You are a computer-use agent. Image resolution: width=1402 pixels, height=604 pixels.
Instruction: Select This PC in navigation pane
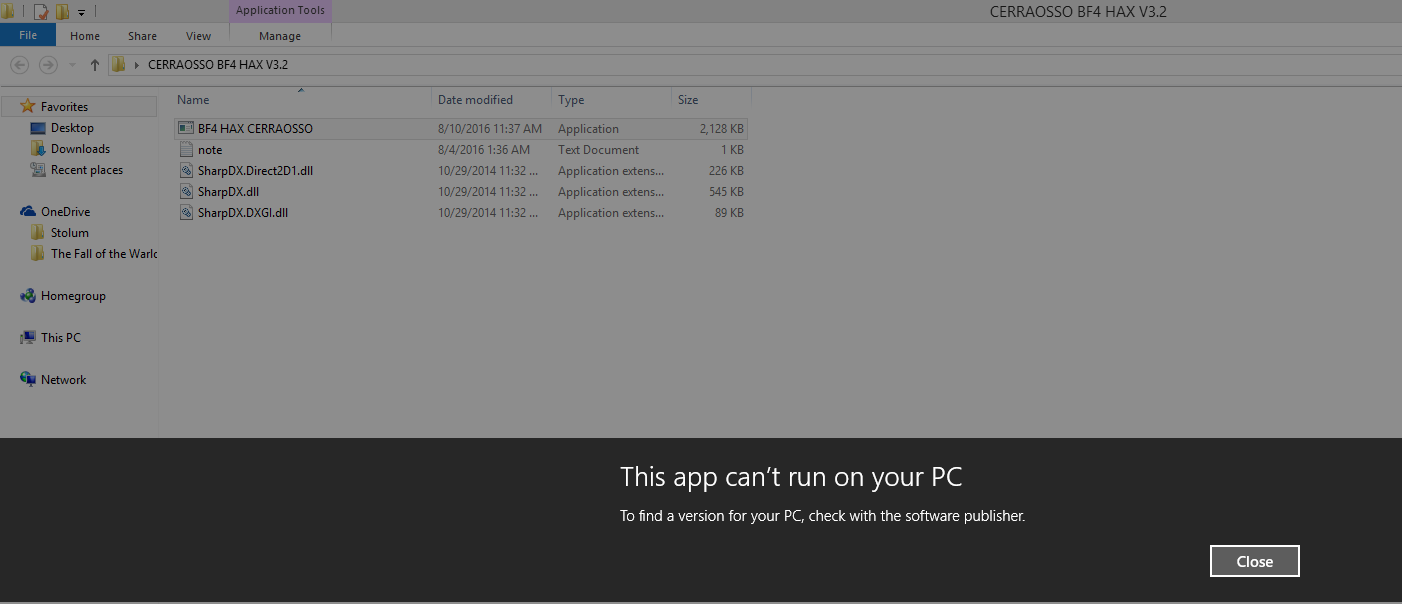61,338
